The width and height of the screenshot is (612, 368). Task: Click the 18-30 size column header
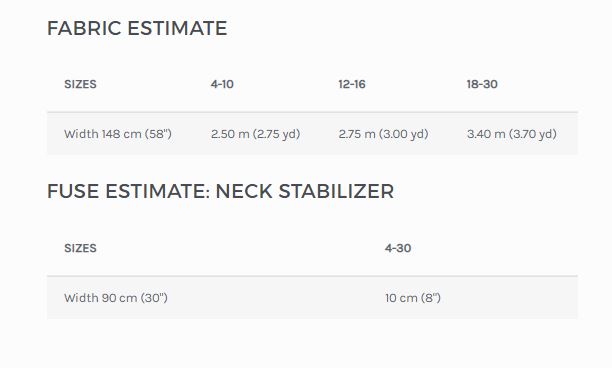(482, 84)
